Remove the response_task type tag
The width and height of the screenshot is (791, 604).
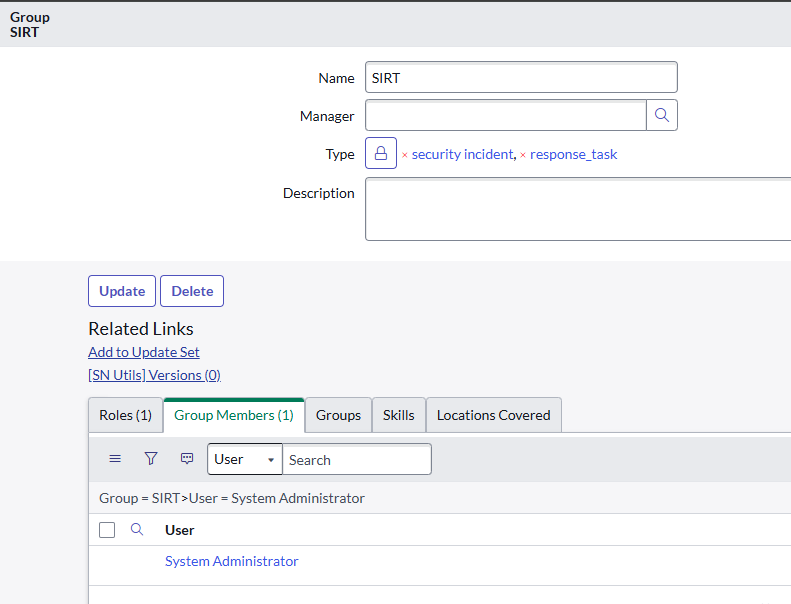[523, 155]
